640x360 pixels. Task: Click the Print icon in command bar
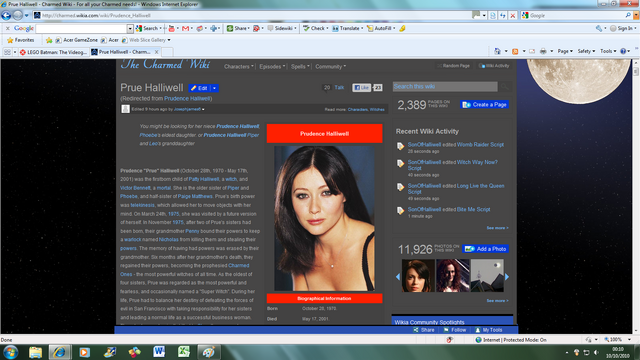(543, 51)
